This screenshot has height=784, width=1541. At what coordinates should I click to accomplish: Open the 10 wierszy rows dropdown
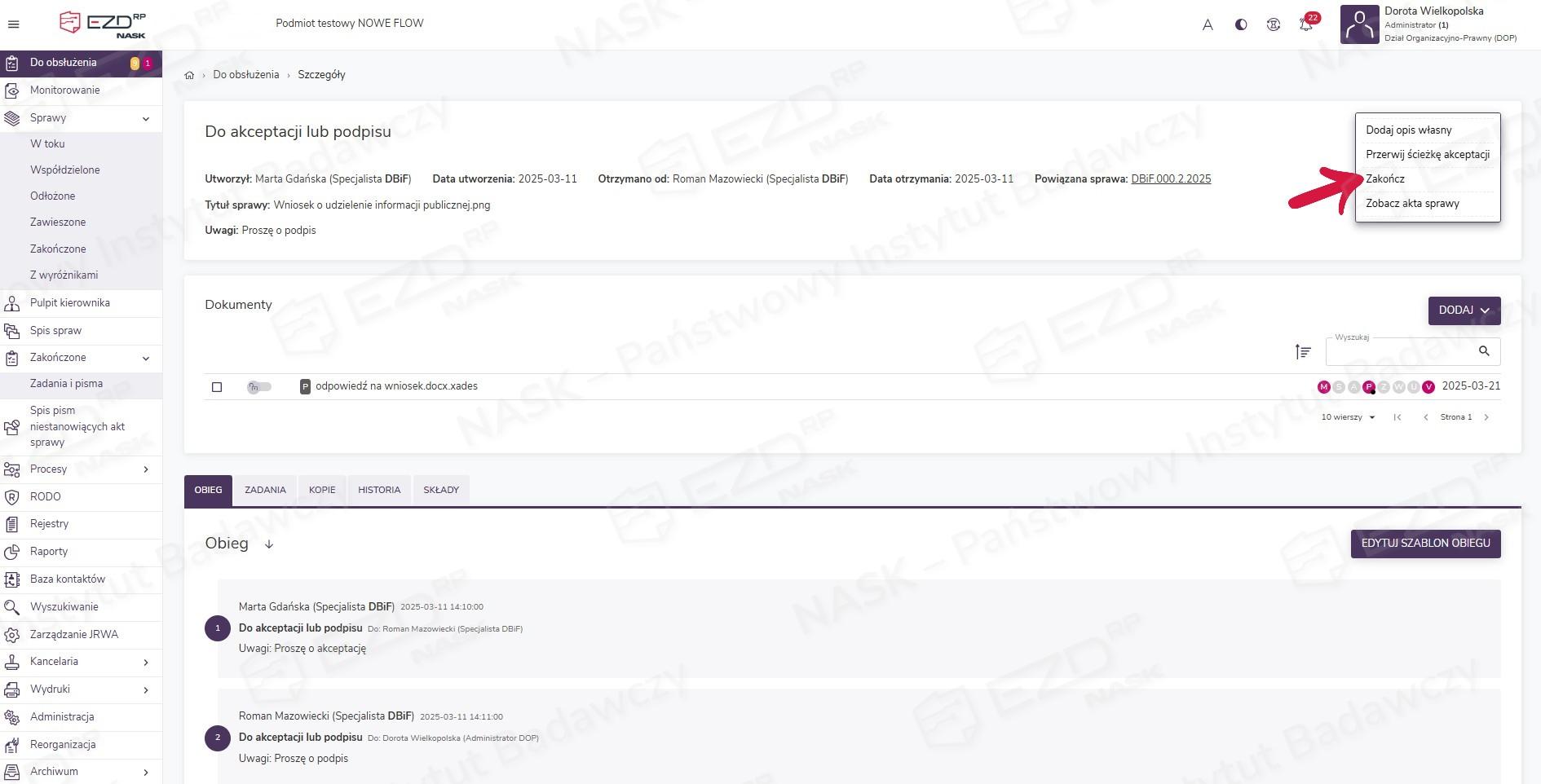[x=1348, y=417]
